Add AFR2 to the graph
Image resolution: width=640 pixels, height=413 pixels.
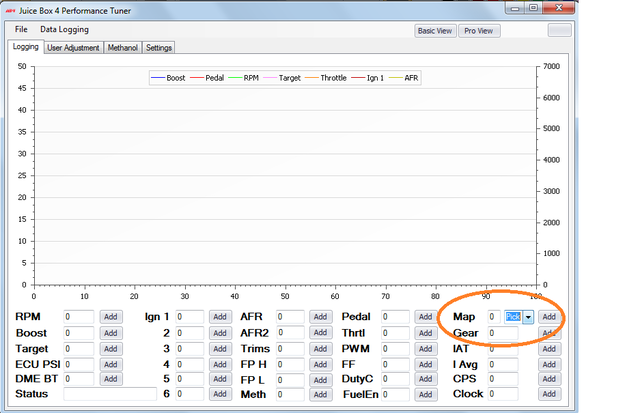point(320,333)
